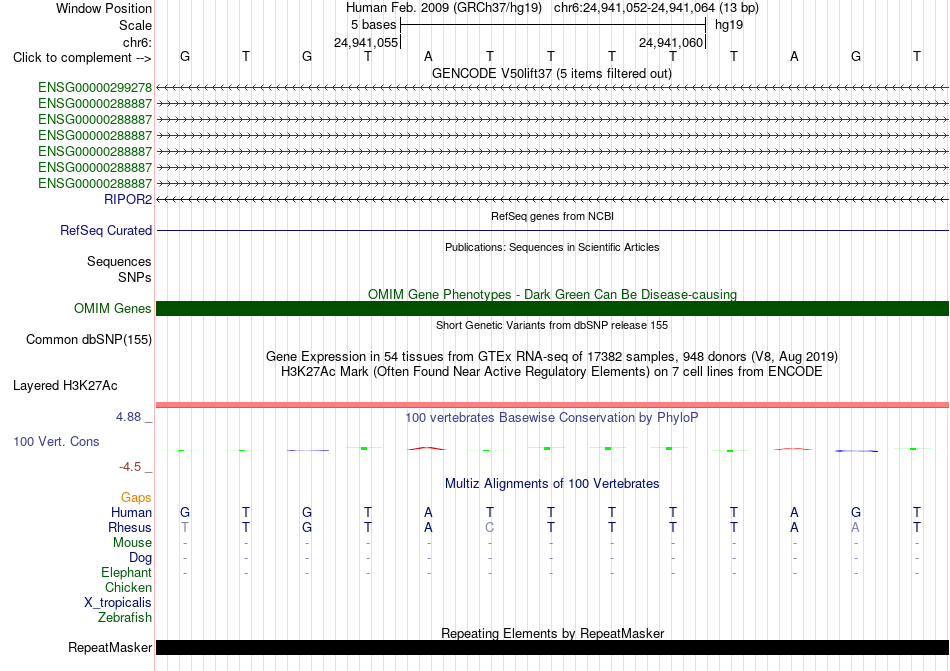
Task: Select the RIPOR2 gene label
Action: coord(128,199)
